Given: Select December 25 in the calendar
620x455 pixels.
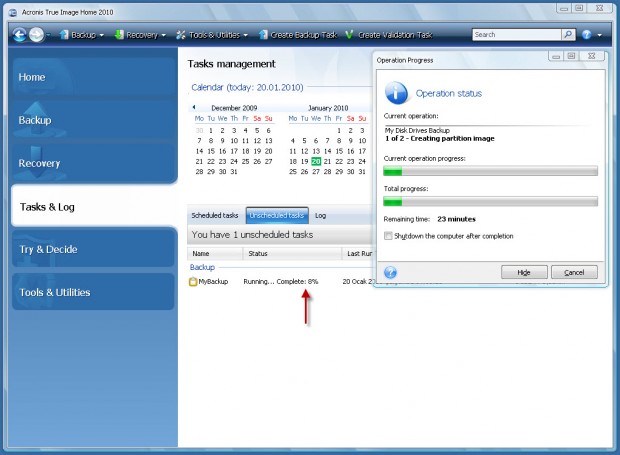Looking at the screenshot, I should pyautogui.click(x=246, y=161).
